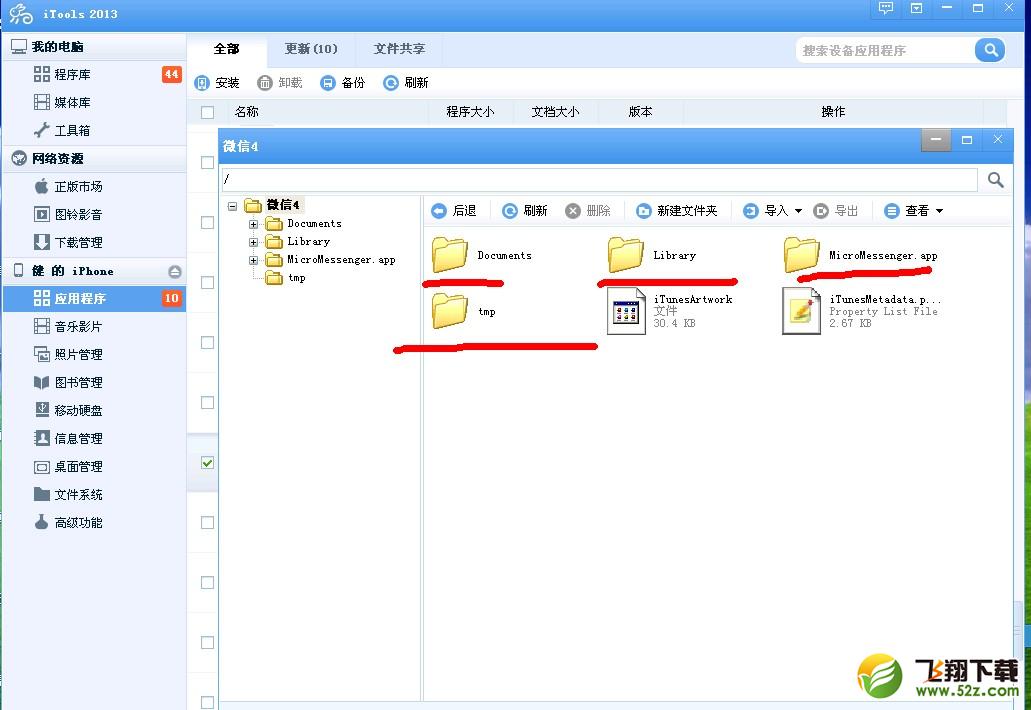Sort by the 文档大小 column header
Image resolution: width=1031 pixels, height=710 pixels.
556,112
